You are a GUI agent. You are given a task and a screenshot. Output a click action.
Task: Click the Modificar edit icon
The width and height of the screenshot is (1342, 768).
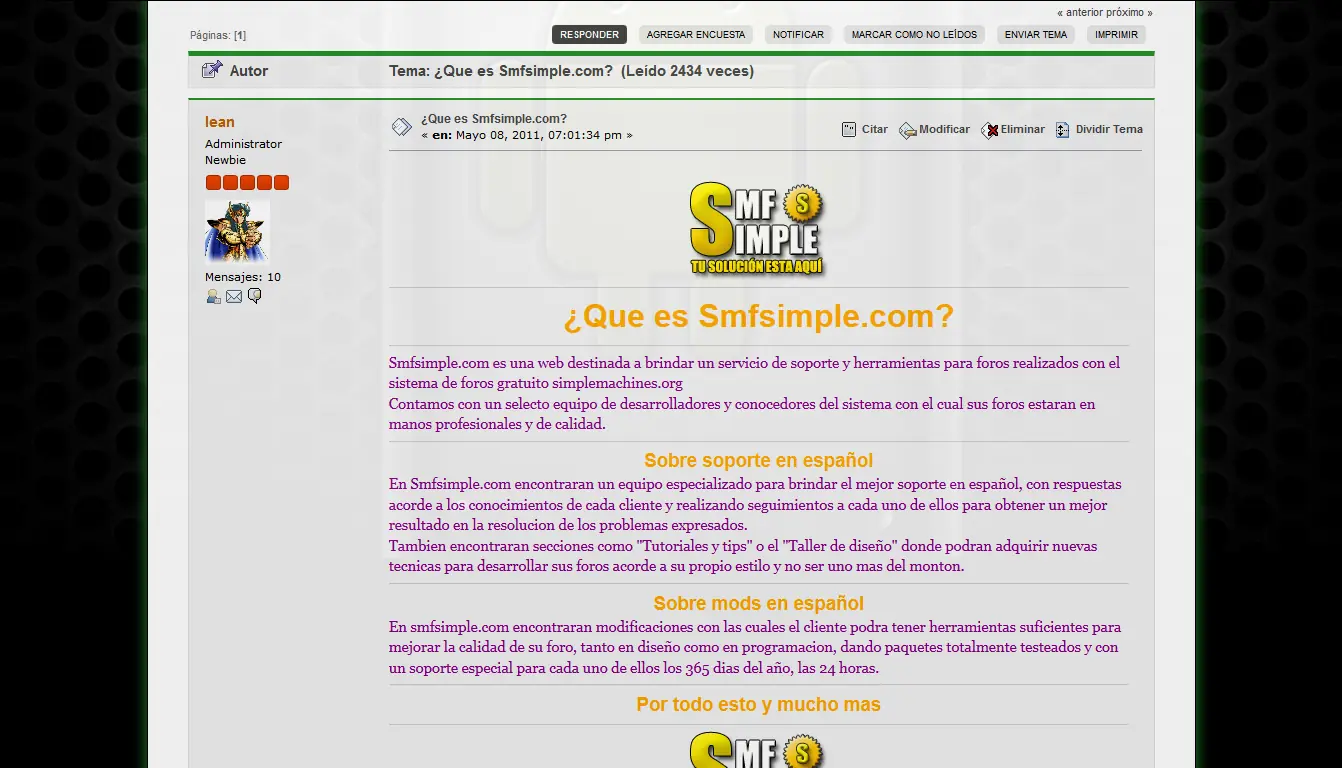[x=908, y=130]
